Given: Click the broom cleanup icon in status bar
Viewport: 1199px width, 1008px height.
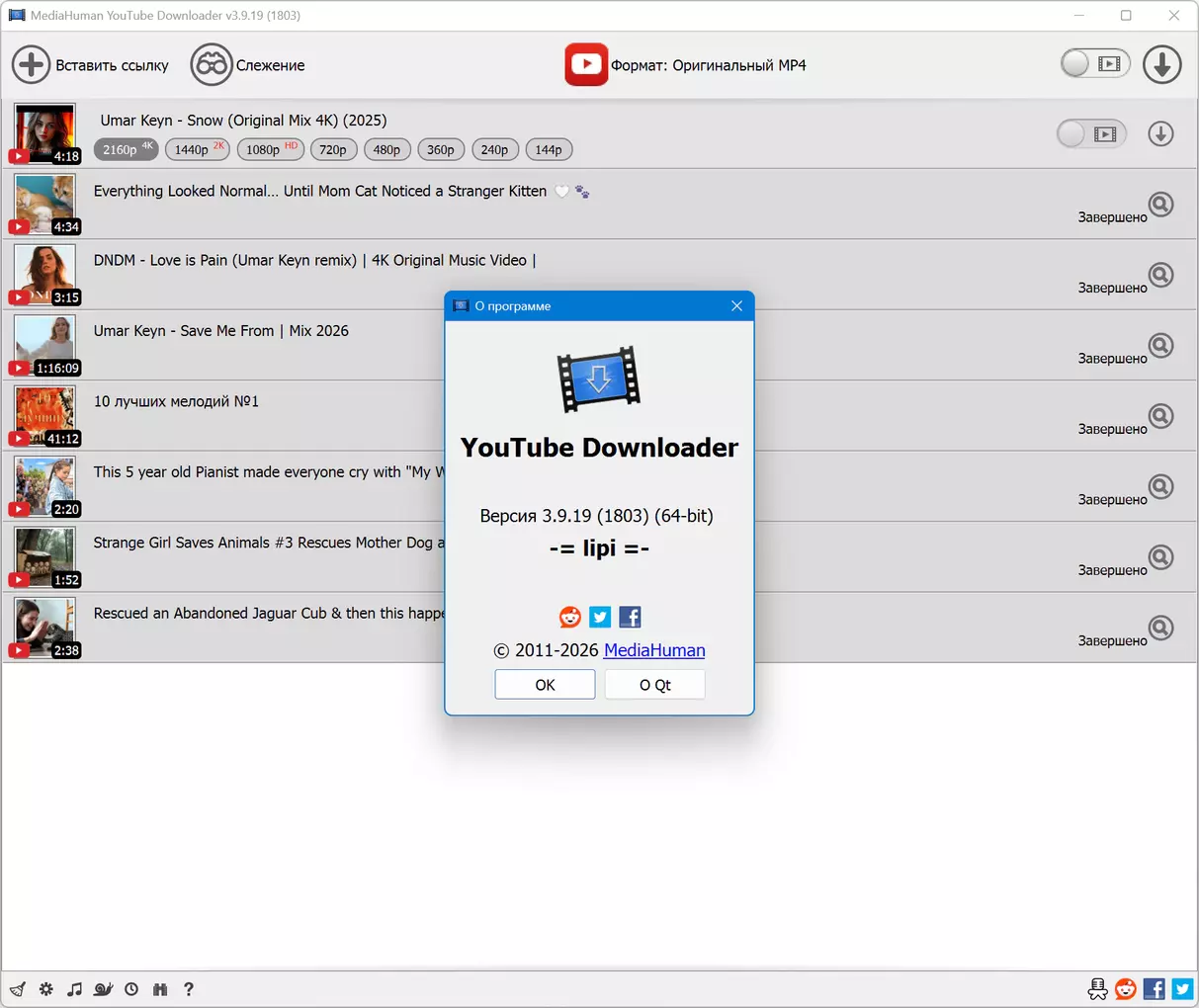Looking at the screenshot, I should 18,989.
